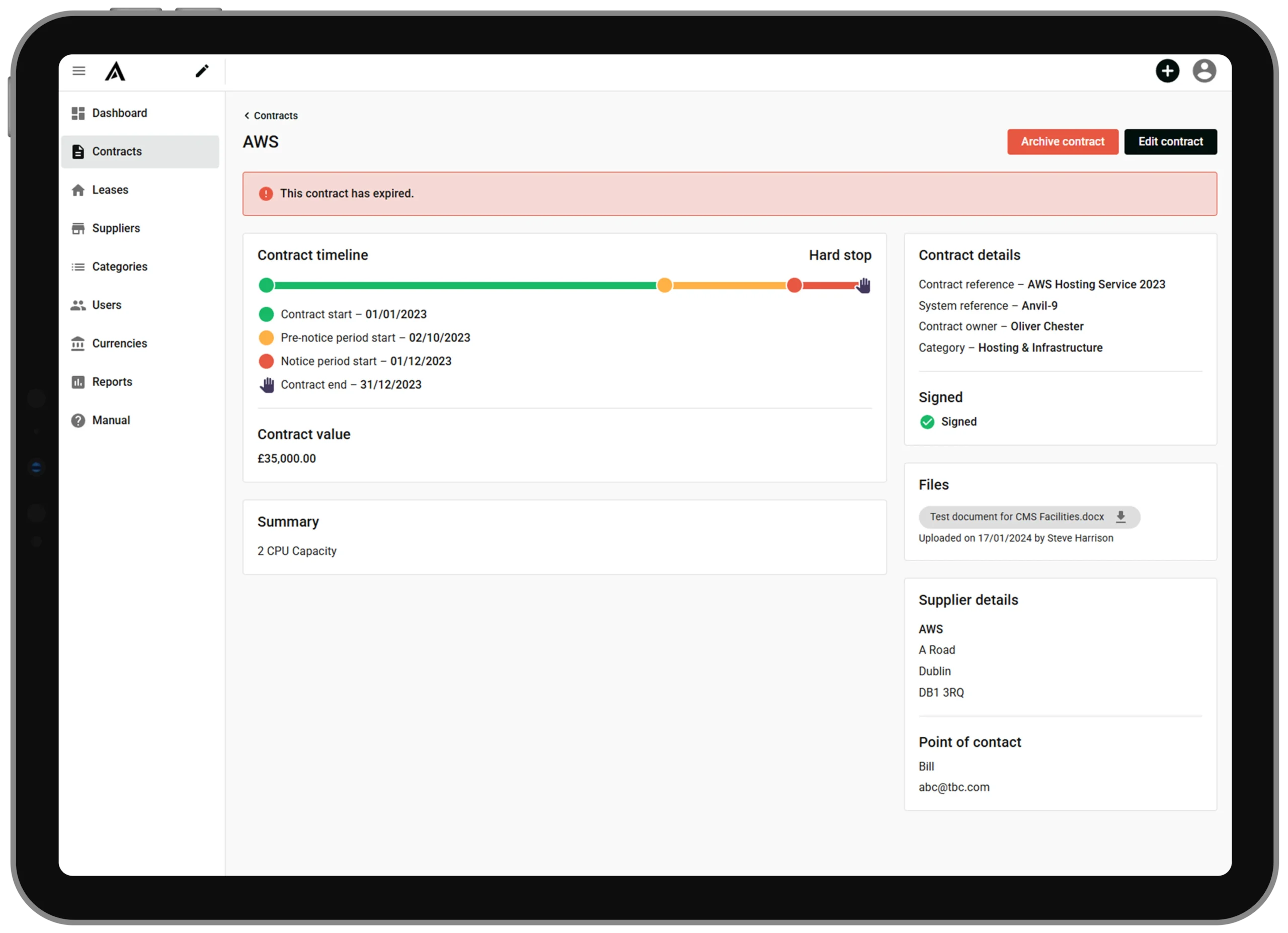1288x933 pixels.
Task: Click the Leases house icon
Action: (x=78, y=190)
